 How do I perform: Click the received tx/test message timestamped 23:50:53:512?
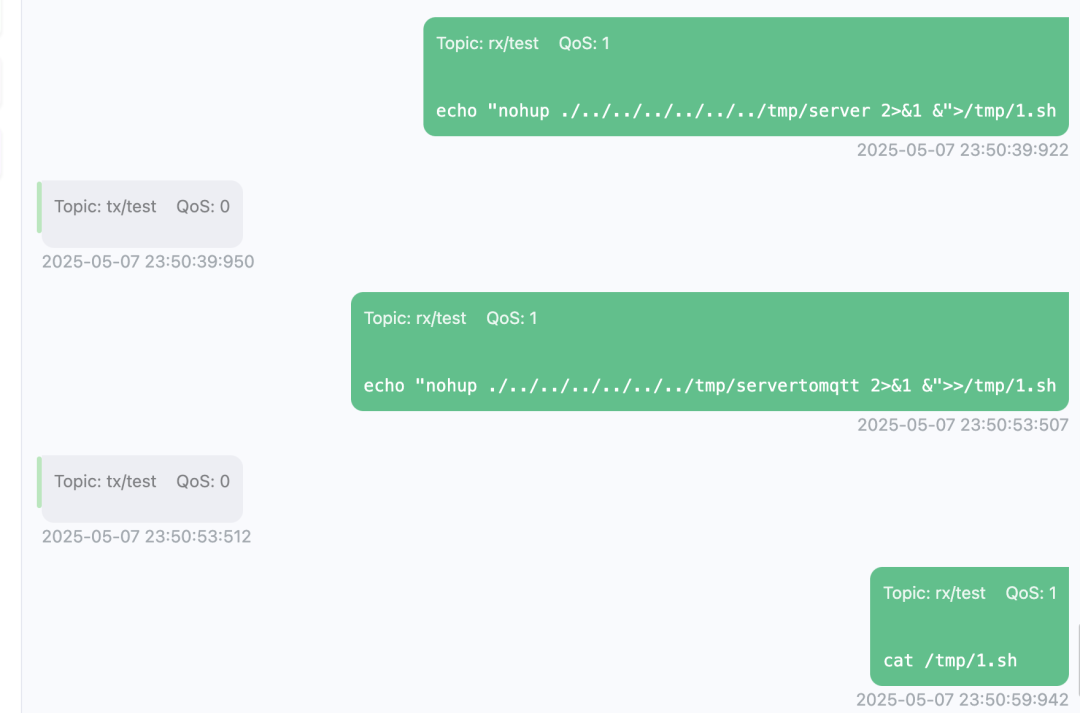[142, 489]
